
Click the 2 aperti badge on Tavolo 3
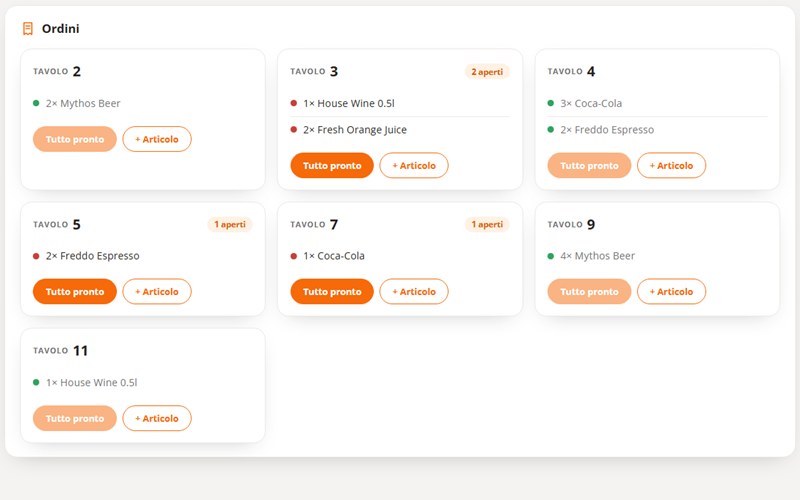coord(487,72)
